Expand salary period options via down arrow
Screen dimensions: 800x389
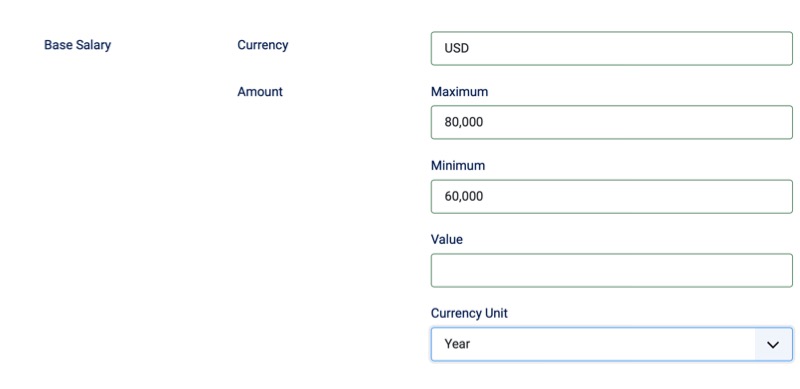[773, 345]
